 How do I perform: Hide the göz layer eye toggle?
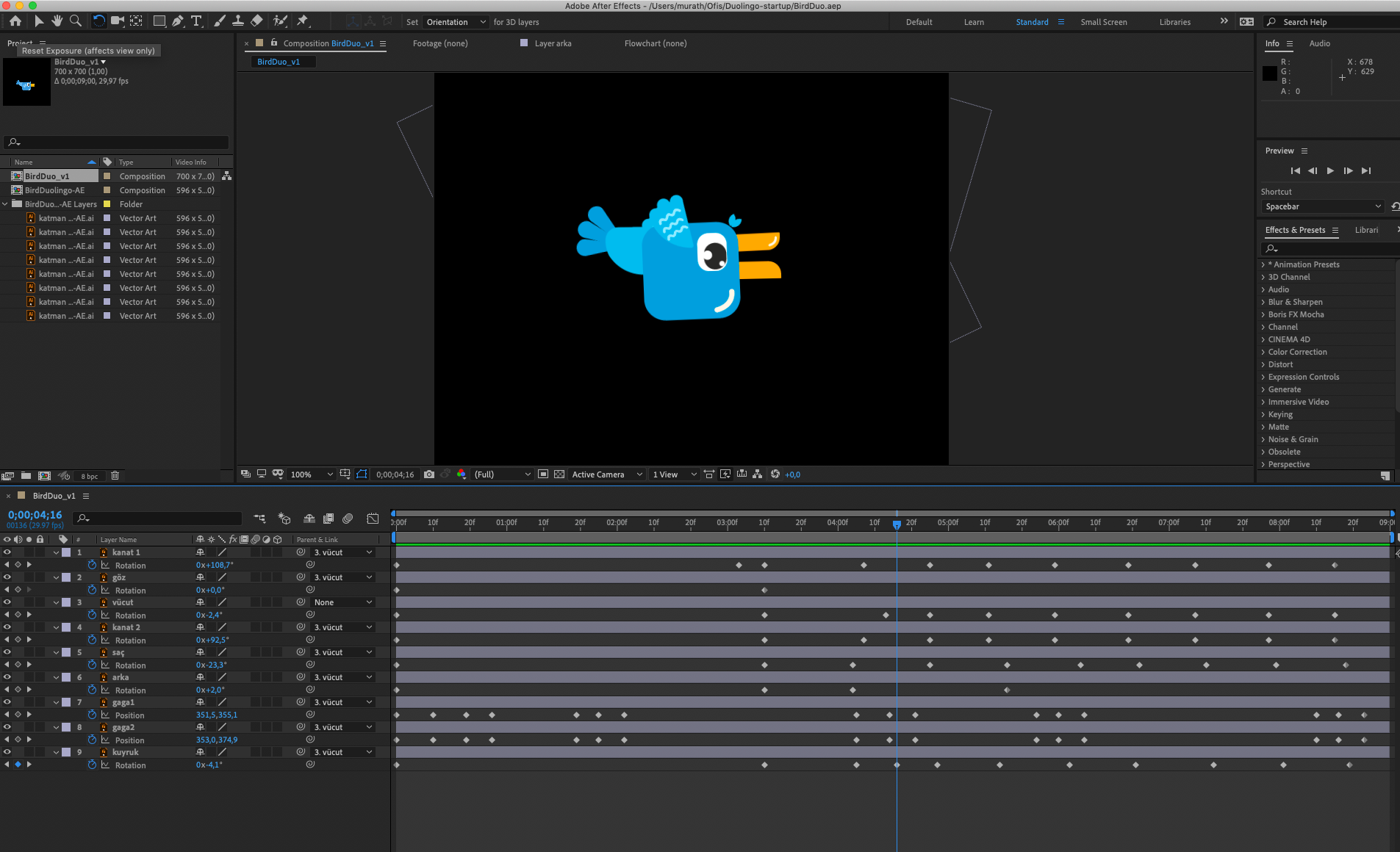[x=7, y=577]
